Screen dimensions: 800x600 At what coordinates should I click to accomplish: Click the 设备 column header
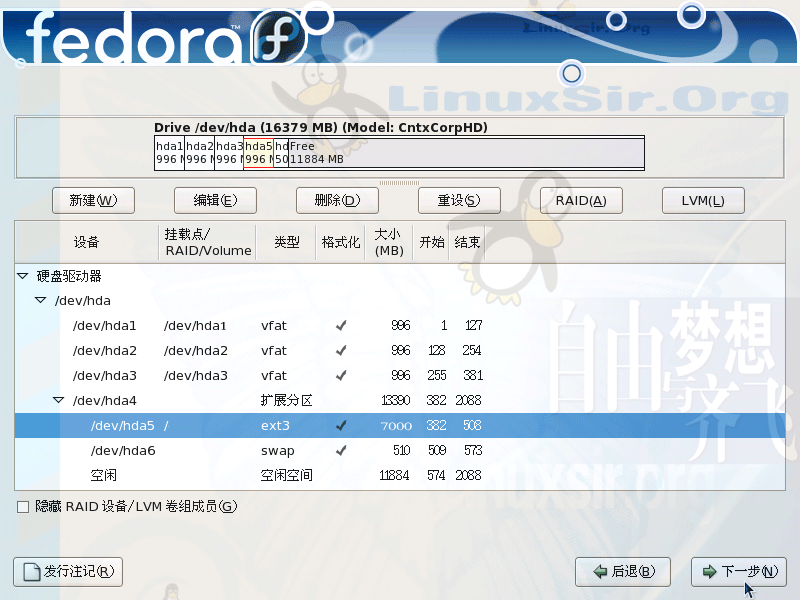[x=87, y=242]
